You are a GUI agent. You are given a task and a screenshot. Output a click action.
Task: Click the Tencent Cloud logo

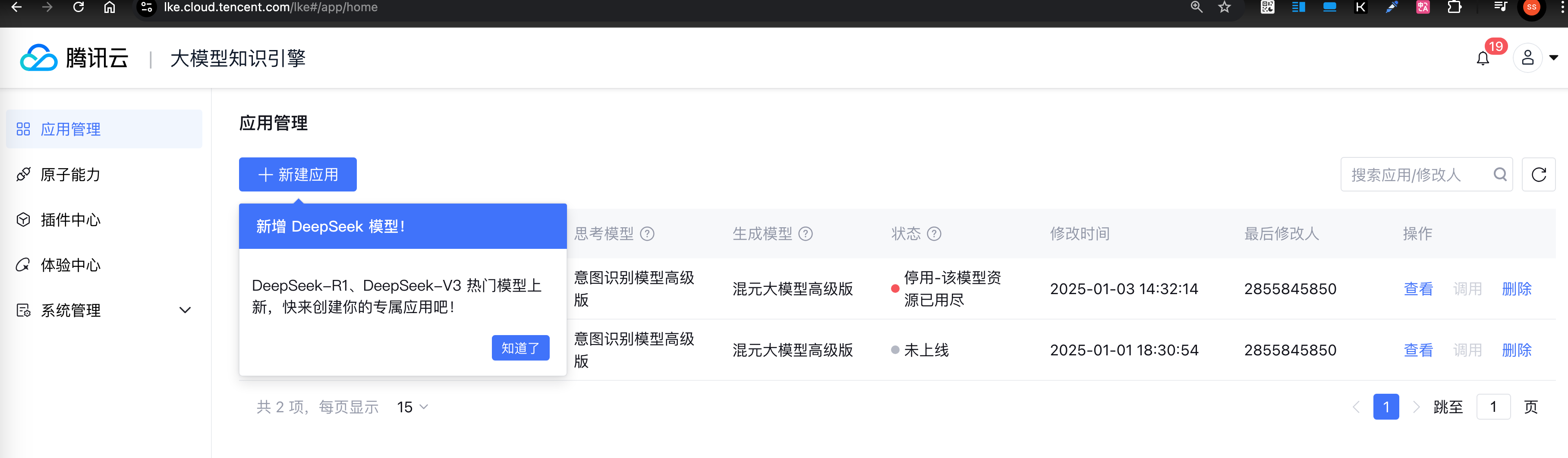74,58
